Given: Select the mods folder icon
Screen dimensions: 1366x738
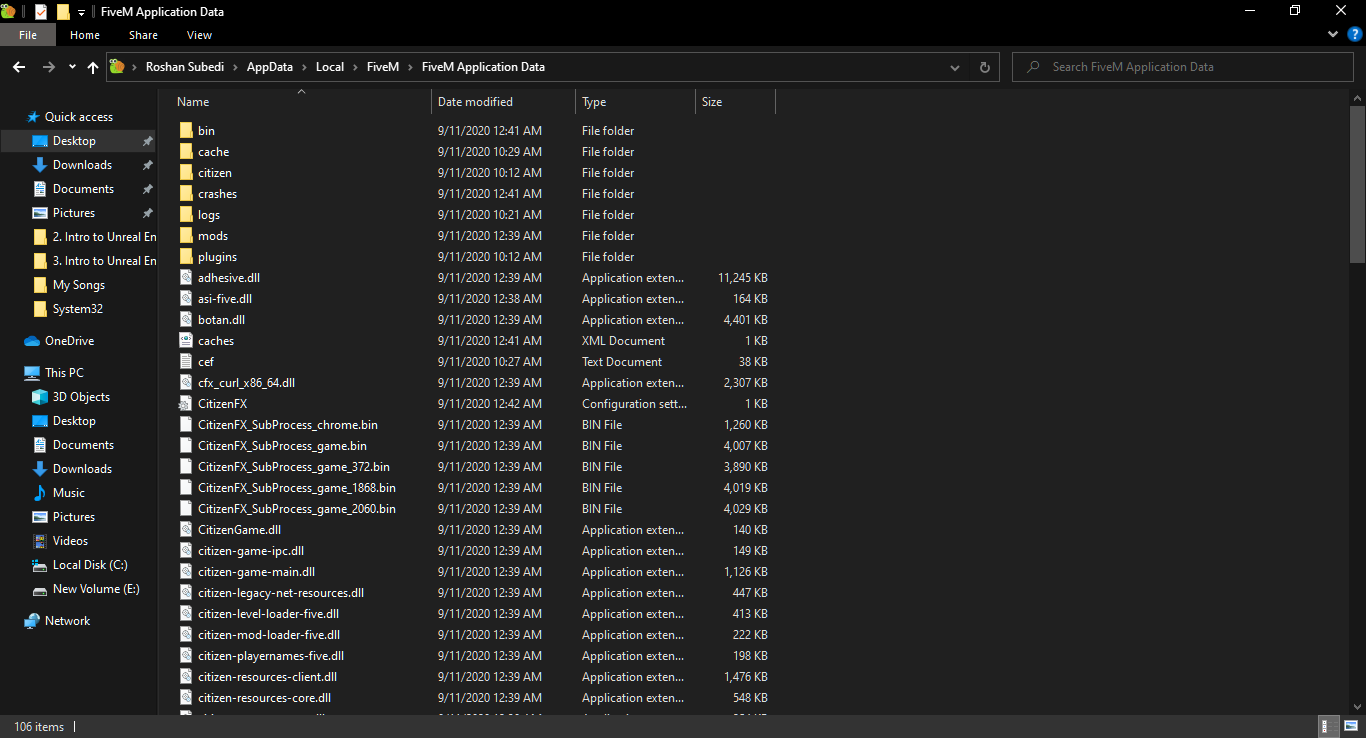Looking at the screenshot, I should coord(186,236).
